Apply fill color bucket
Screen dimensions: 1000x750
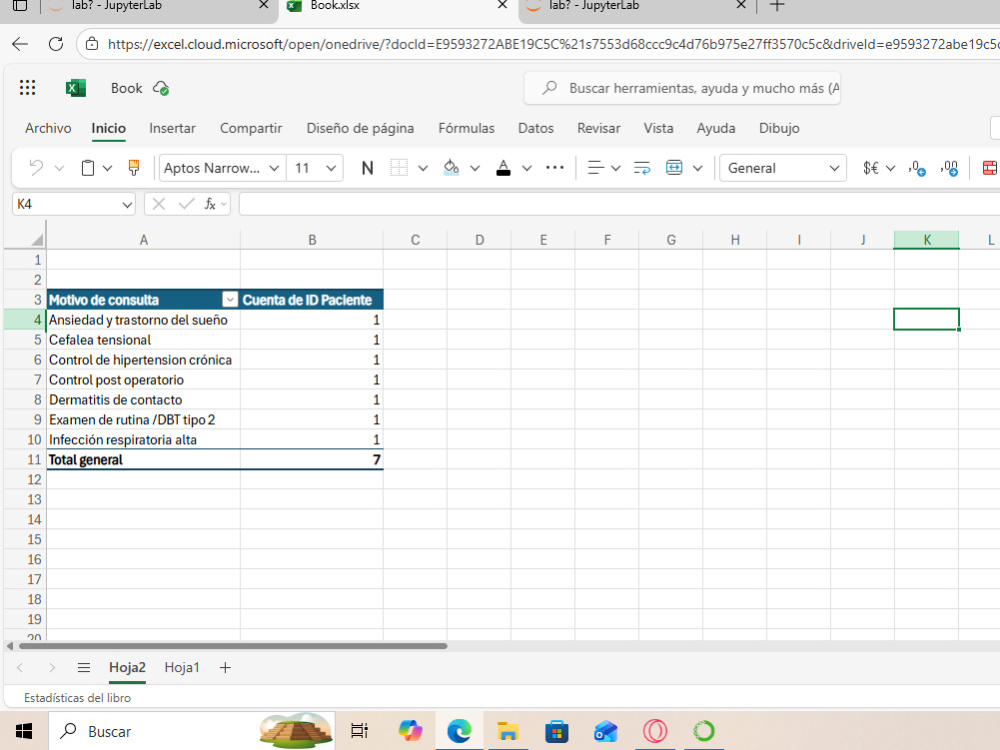(452, 168)
